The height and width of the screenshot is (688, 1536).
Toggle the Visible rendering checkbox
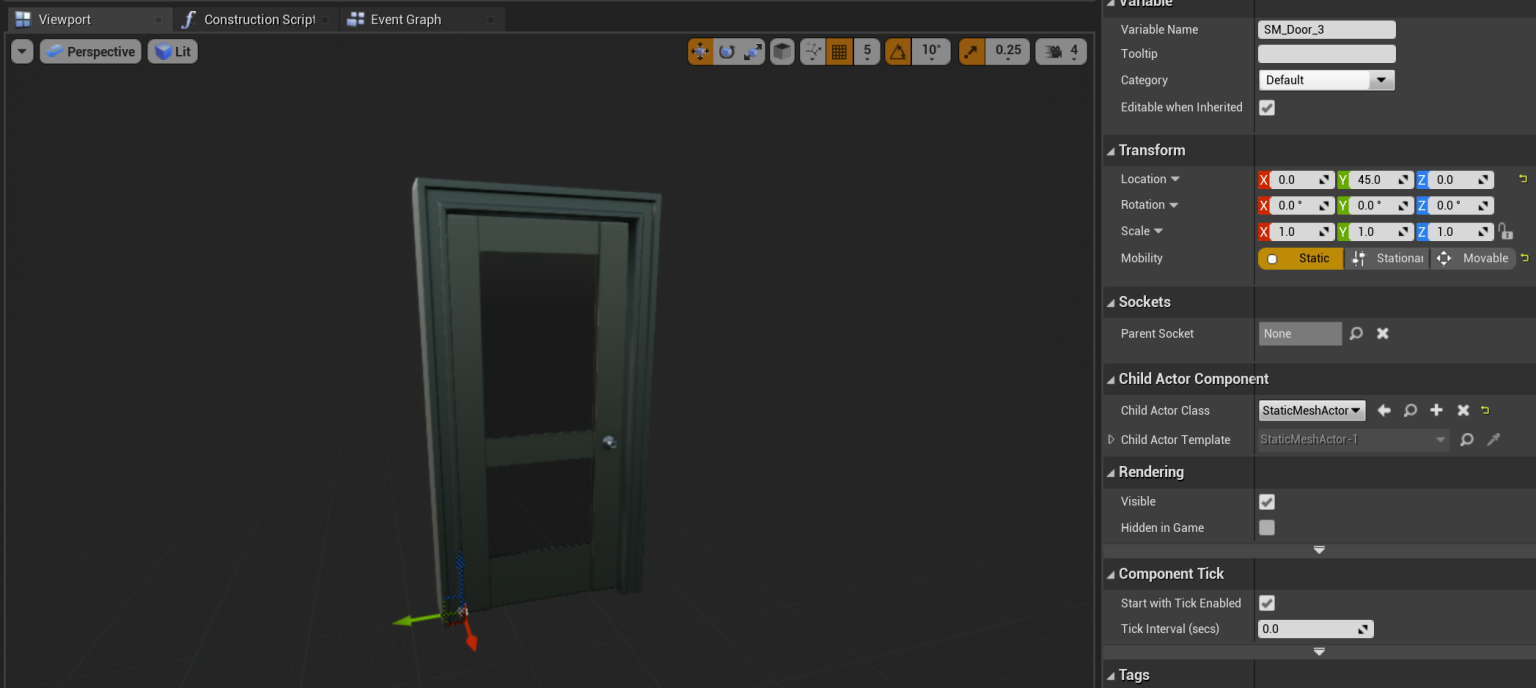tap(1267, 502)
